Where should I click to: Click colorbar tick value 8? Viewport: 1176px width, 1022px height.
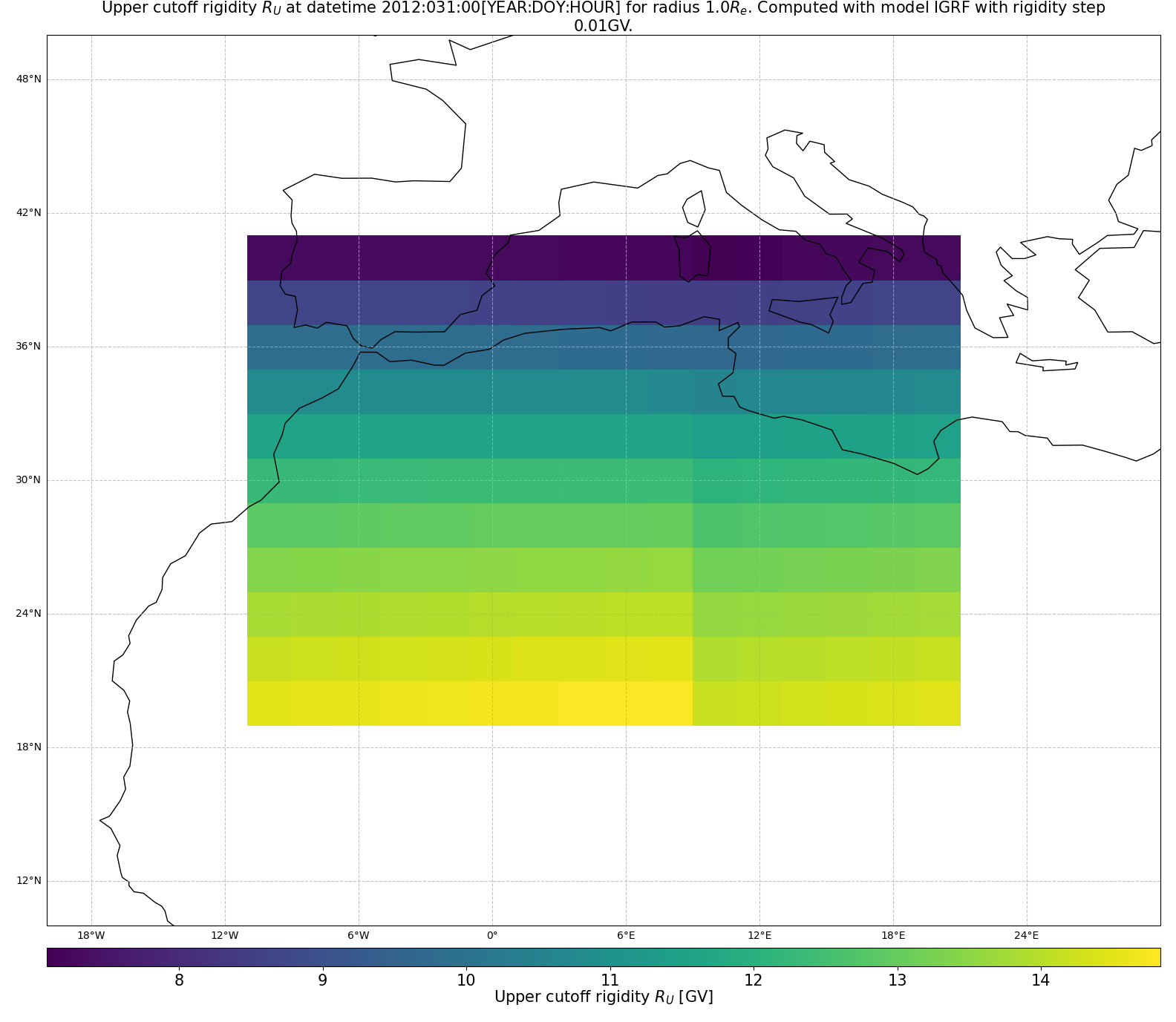(179, 981)
